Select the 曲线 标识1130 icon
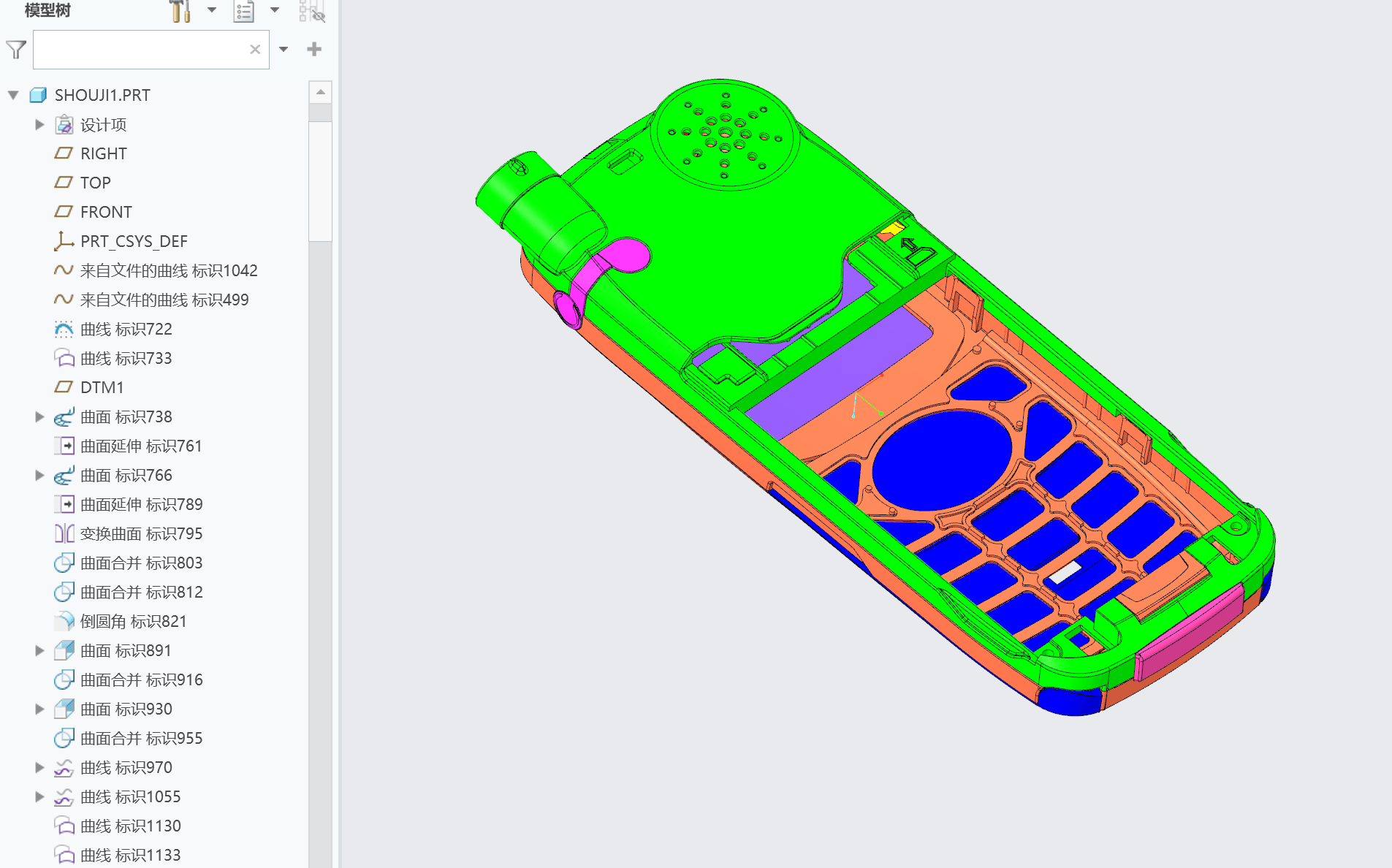Screen dimensions: 1392x868 pyautogui.click(x=64, y=826)
